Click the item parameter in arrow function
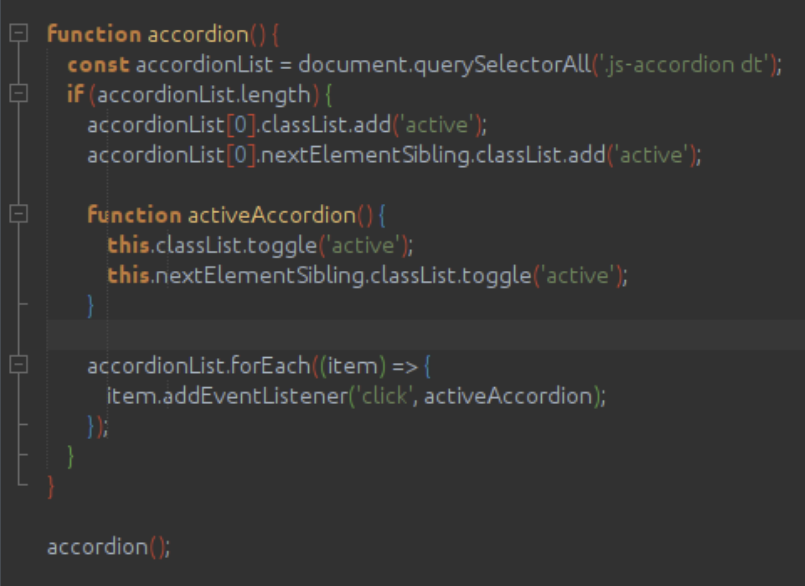 [350, 366]
